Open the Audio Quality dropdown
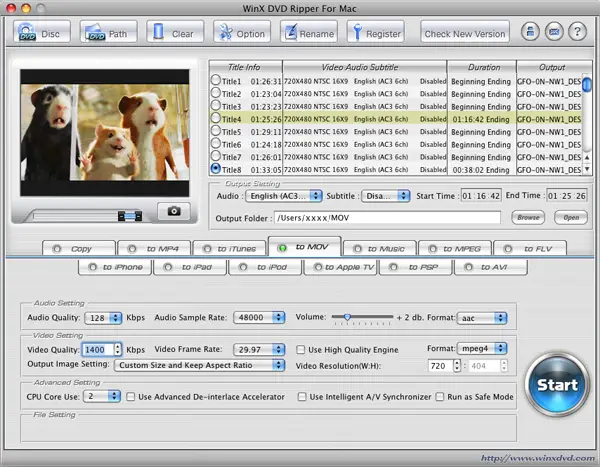This screenshot has width=600, height=467. pos(103,318)
